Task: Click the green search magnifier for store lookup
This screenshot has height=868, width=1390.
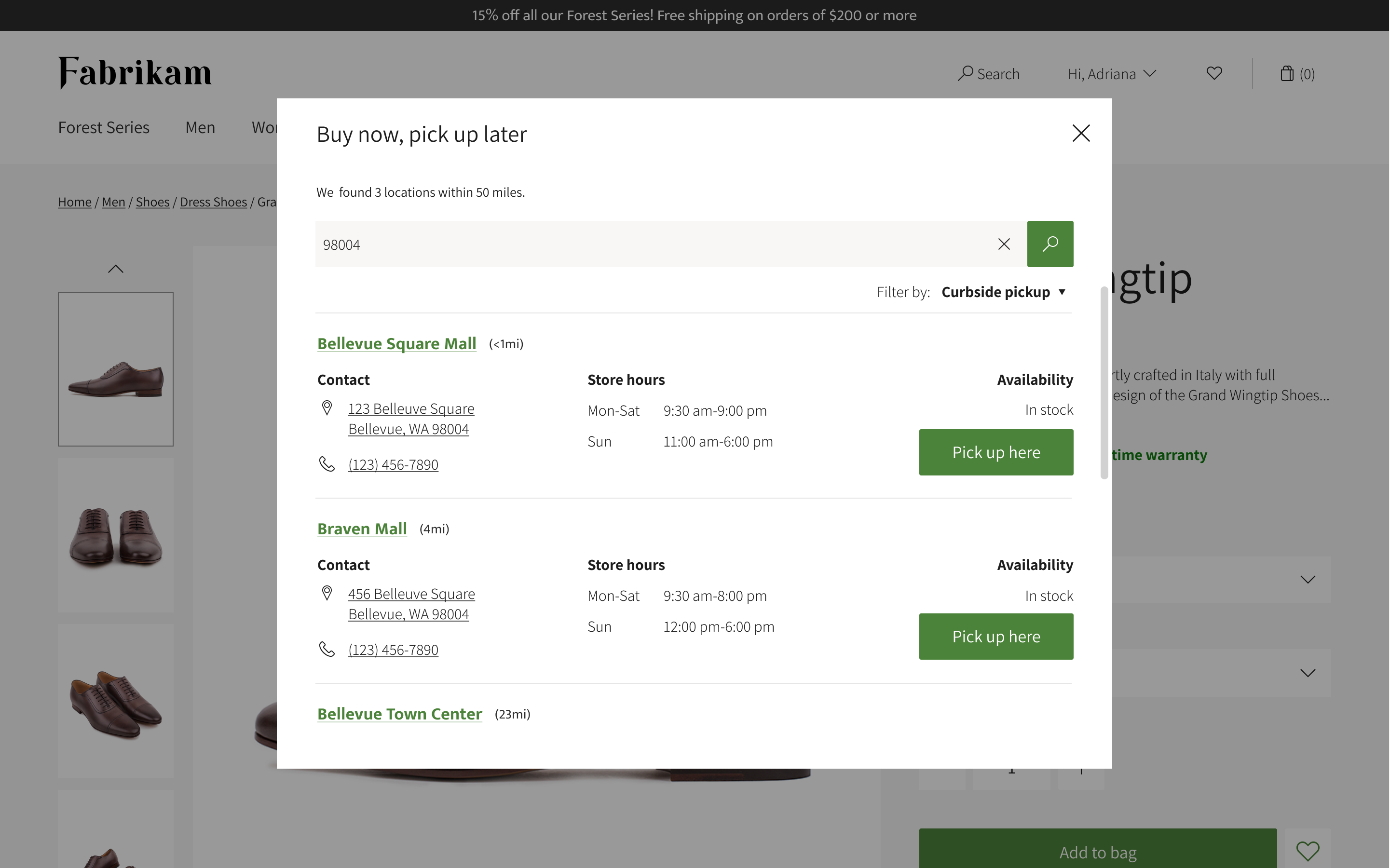Action: (1049, 244)
